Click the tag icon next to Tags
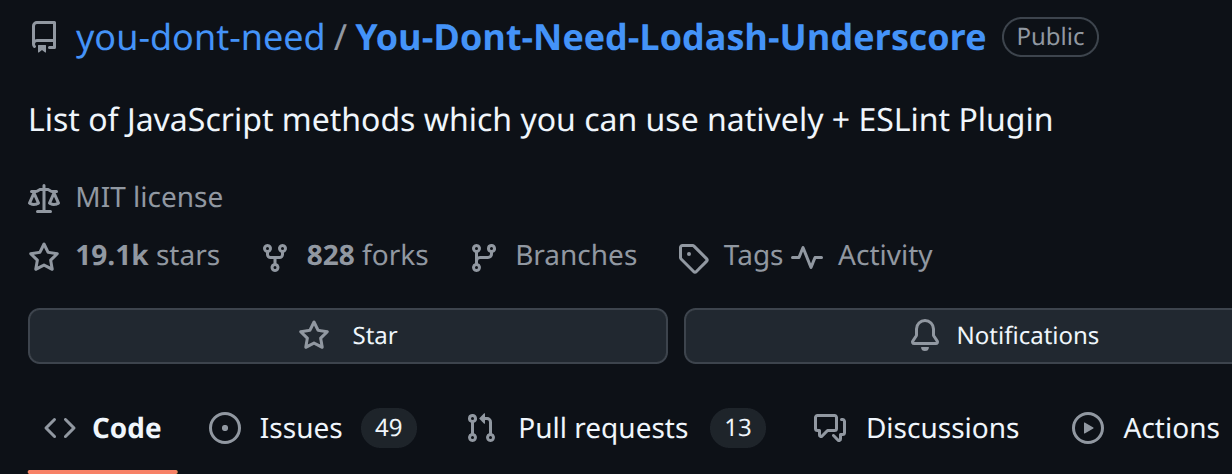1232x474 pixels. (693, 258)
